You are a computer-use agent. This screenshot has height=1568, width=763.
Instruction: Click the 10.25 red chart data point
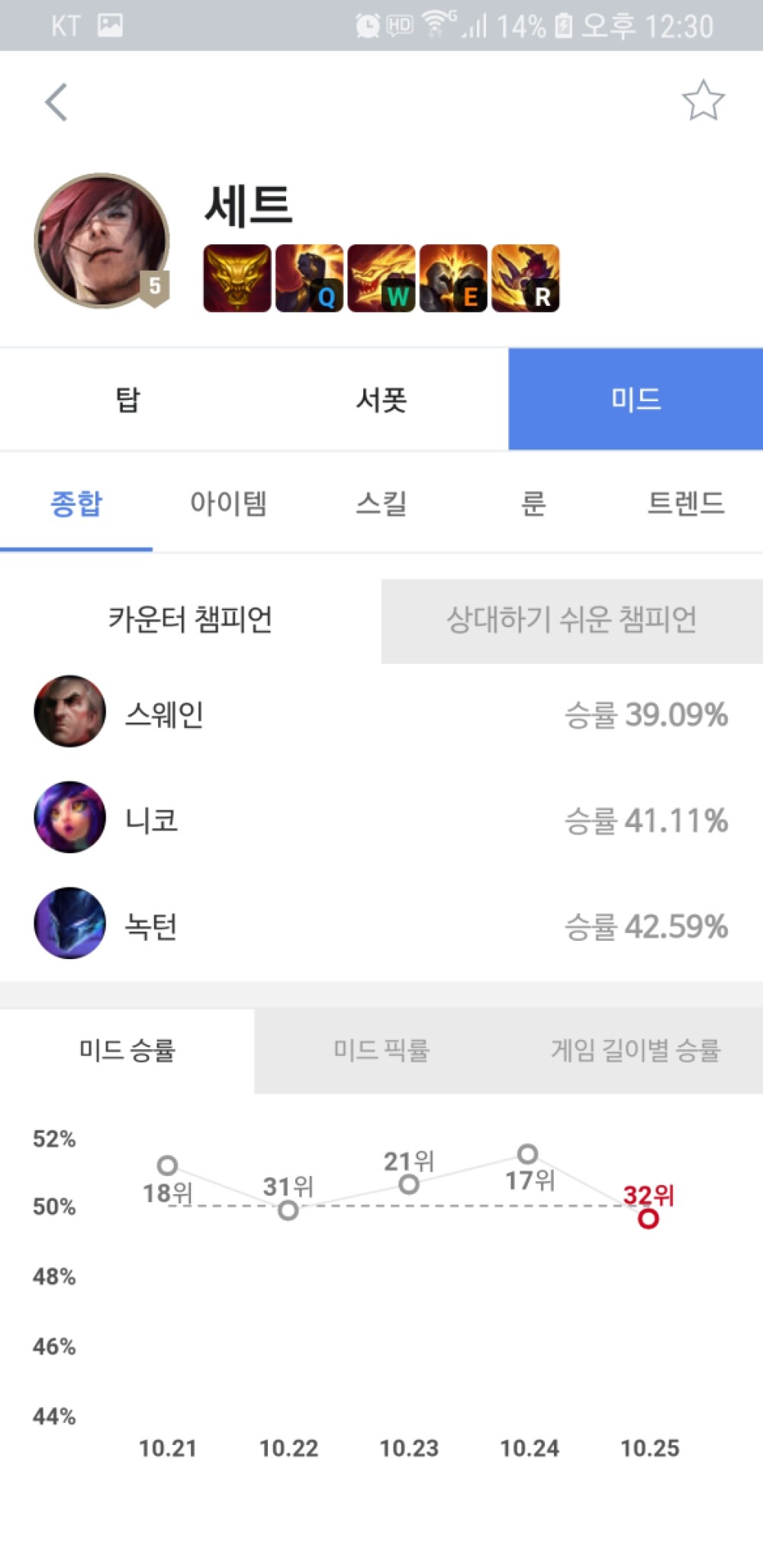(x=649, y=1219)
